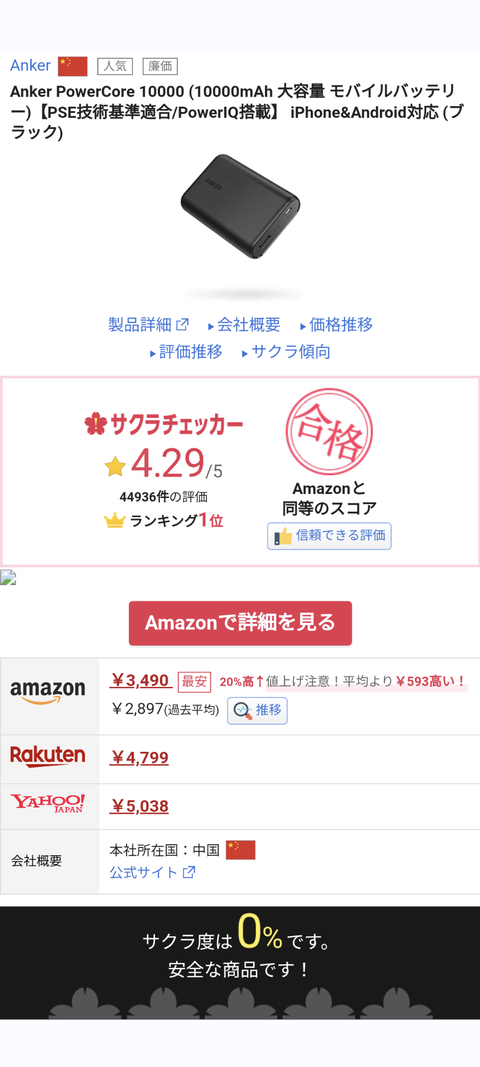The width and height of the screenshot is (480, 1067).
Task: Jump to 価格推移 section
Action: point(336,325)
